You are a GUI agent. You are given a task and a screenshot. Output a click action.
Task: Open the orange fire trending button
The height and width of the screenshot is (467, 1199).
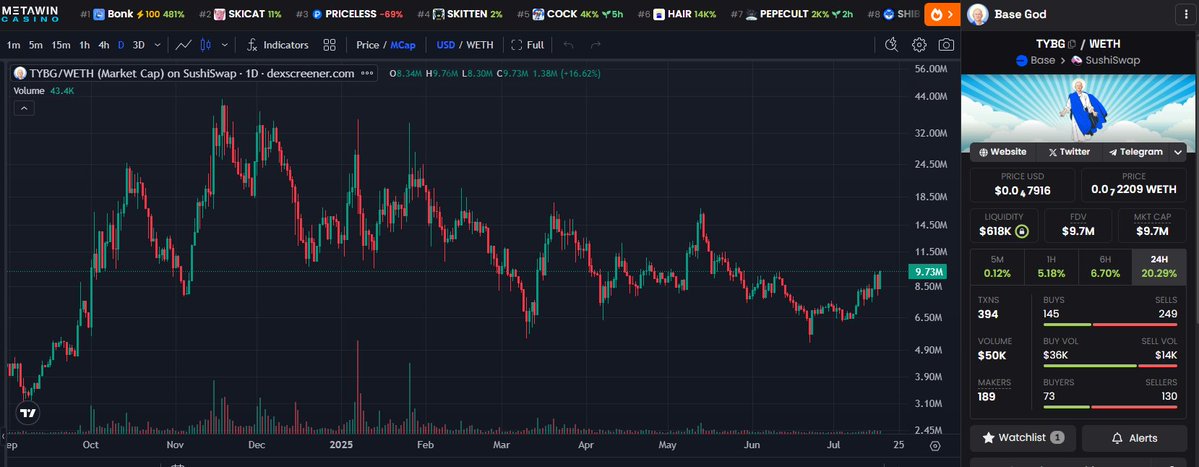(942, 14)
